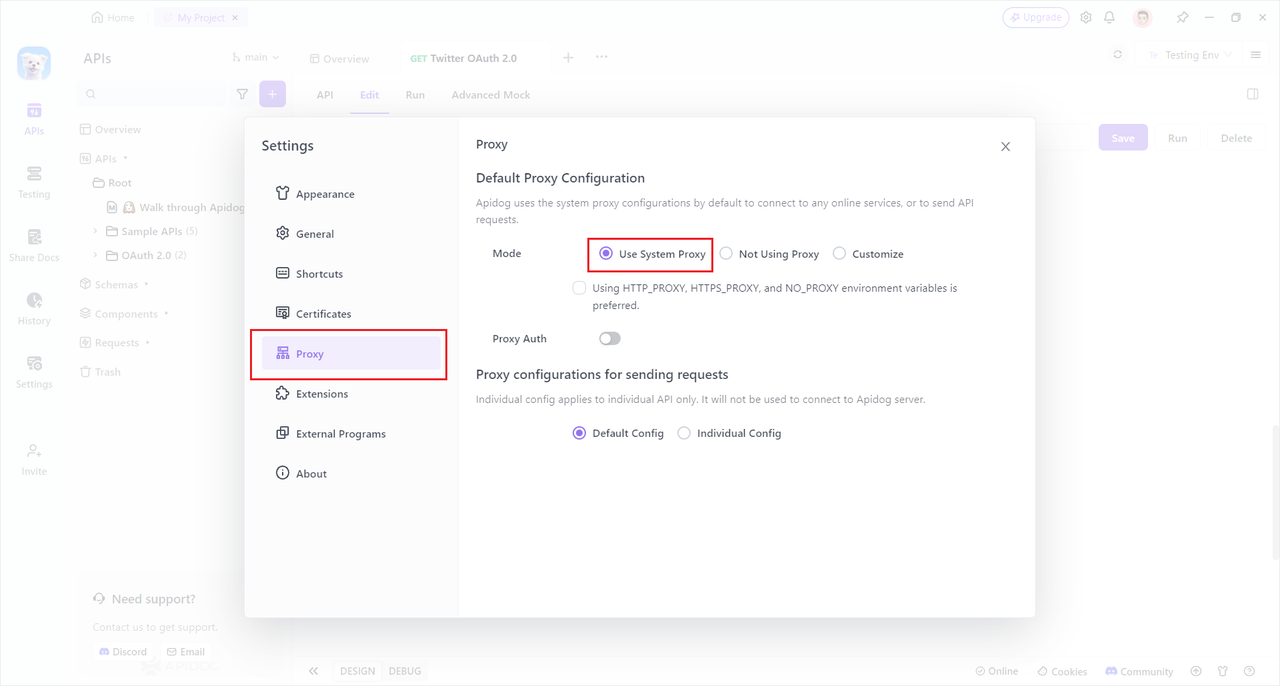Open External Programs settings
Screen dimensions: 1280x686
(351, 434)
